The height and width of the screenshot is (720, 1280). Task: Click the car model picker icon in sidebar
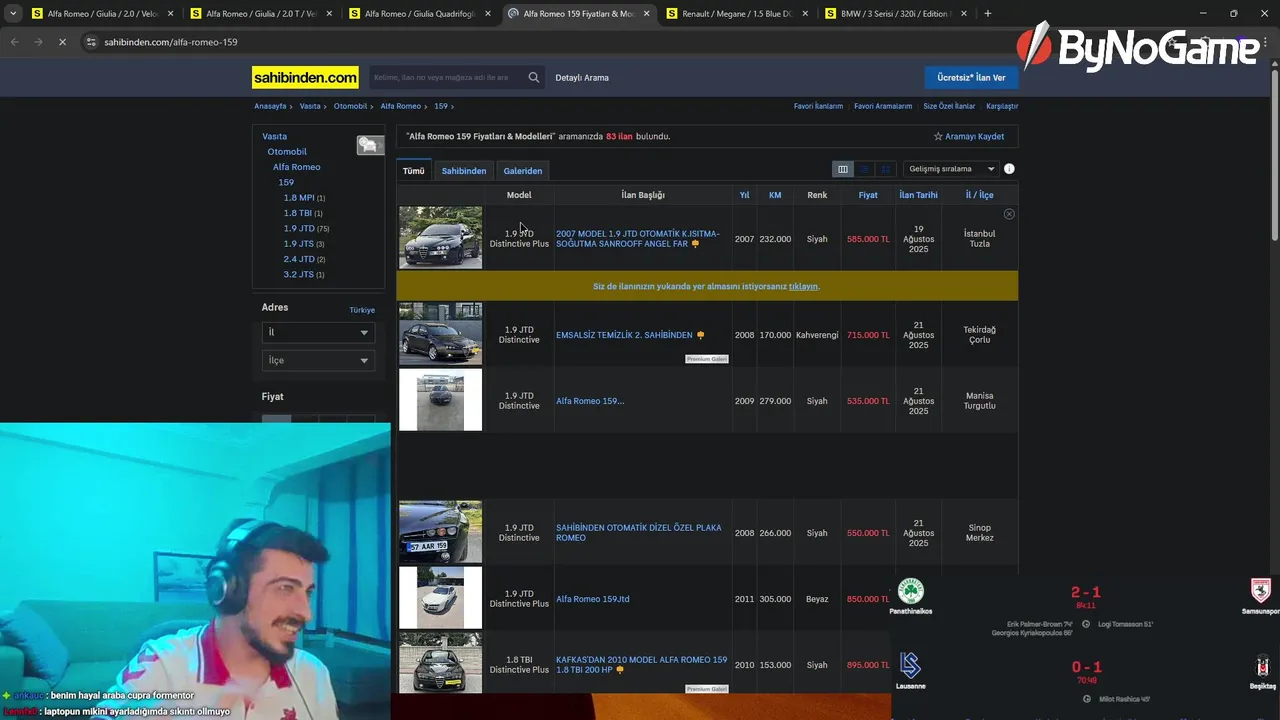pos(370,145)
